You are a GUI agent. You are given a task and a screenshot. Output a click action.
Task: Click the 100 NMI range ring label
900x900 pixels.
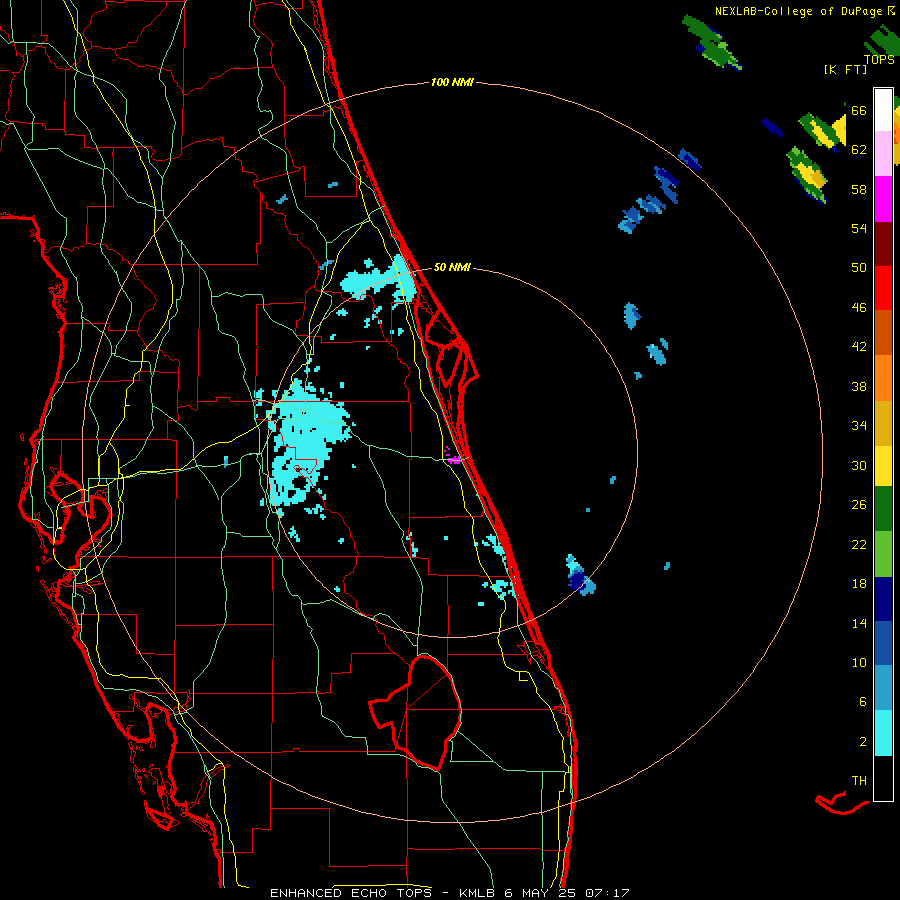coord(452,83)
